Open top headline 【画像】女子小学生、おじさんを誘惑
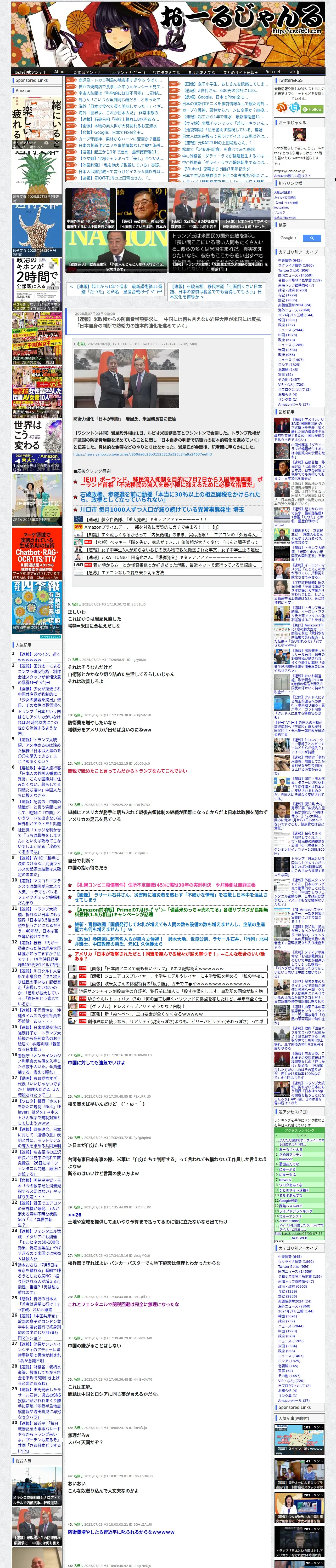 (x=225, y=84)
